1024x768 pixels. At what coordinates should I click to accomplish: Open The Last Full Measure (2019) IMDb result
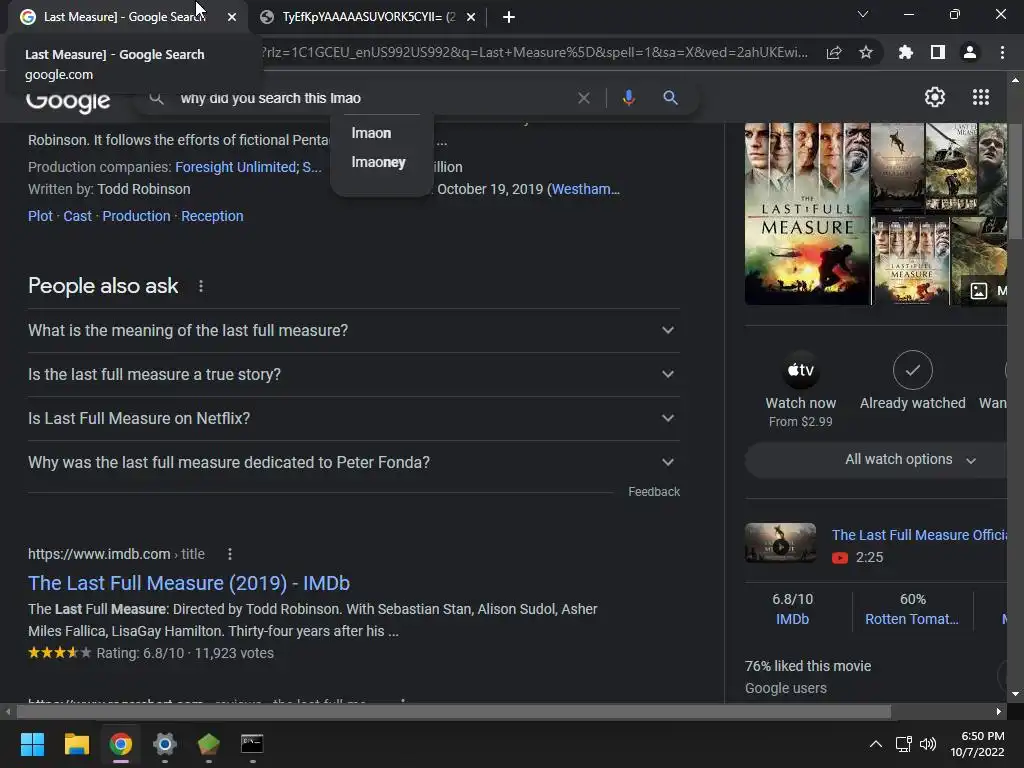(x=189, y=583)
